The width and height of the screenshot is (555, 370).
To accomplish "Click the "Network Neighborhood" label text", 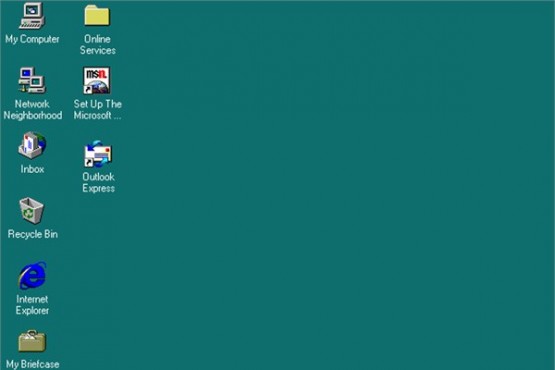I will (x=33, y=110).
